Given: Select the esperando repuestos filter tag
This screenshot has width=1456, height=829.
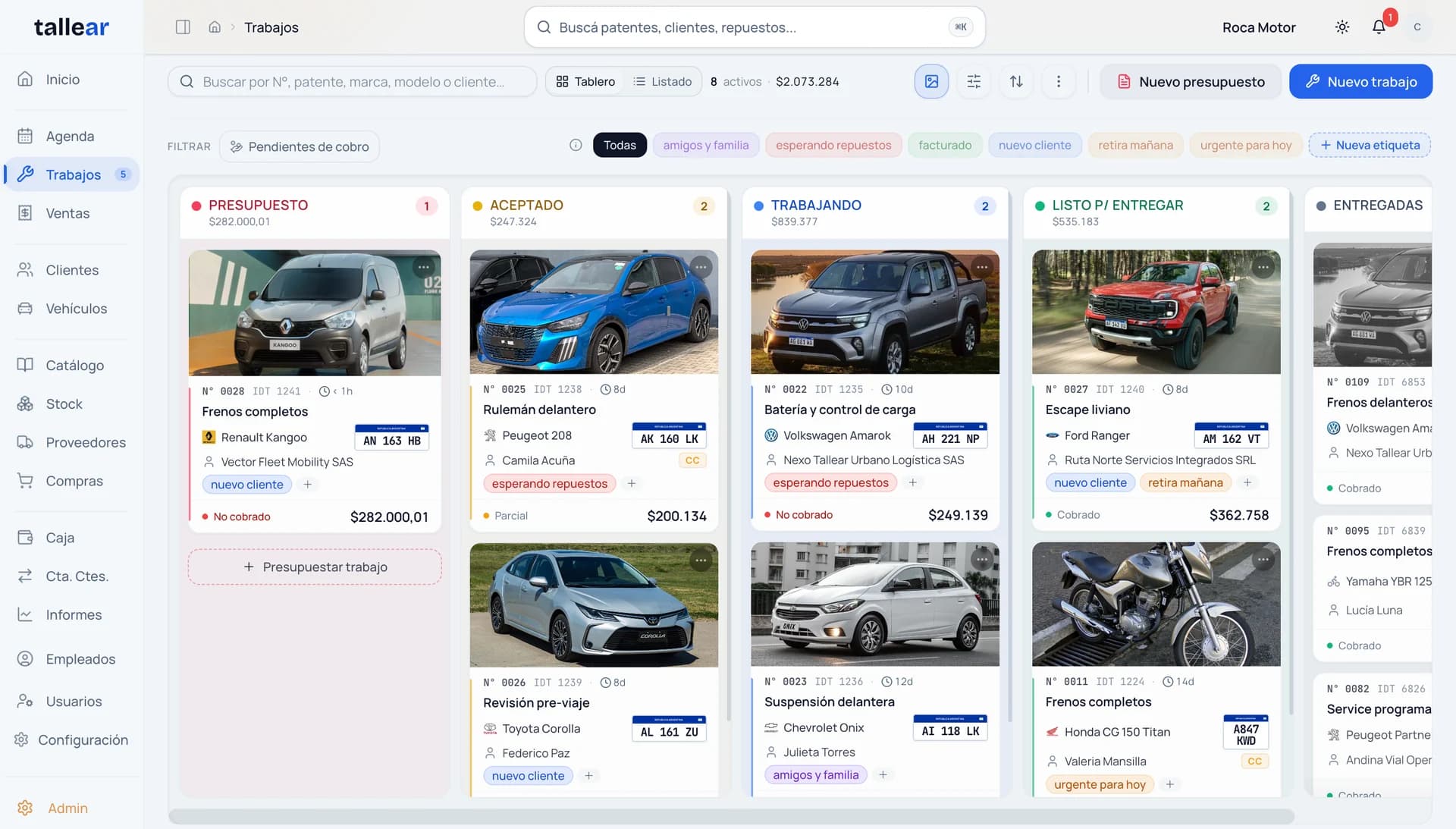Looking at the screenshot, I should (833, 145).
